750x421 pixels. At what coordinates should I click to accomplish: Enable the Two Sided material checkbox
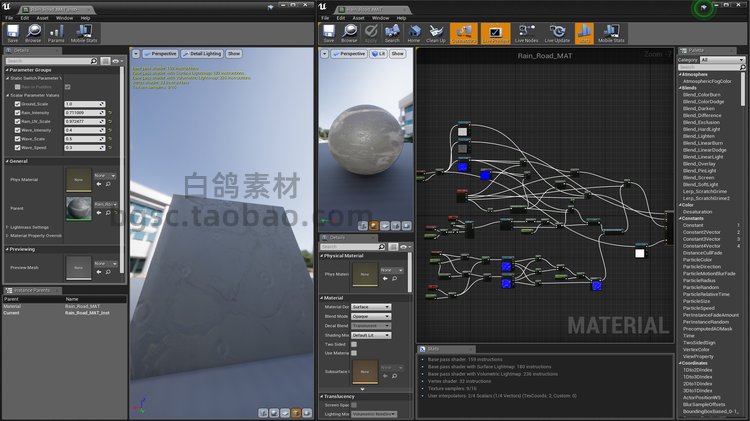pyautogui.click(x=355, y=344)
